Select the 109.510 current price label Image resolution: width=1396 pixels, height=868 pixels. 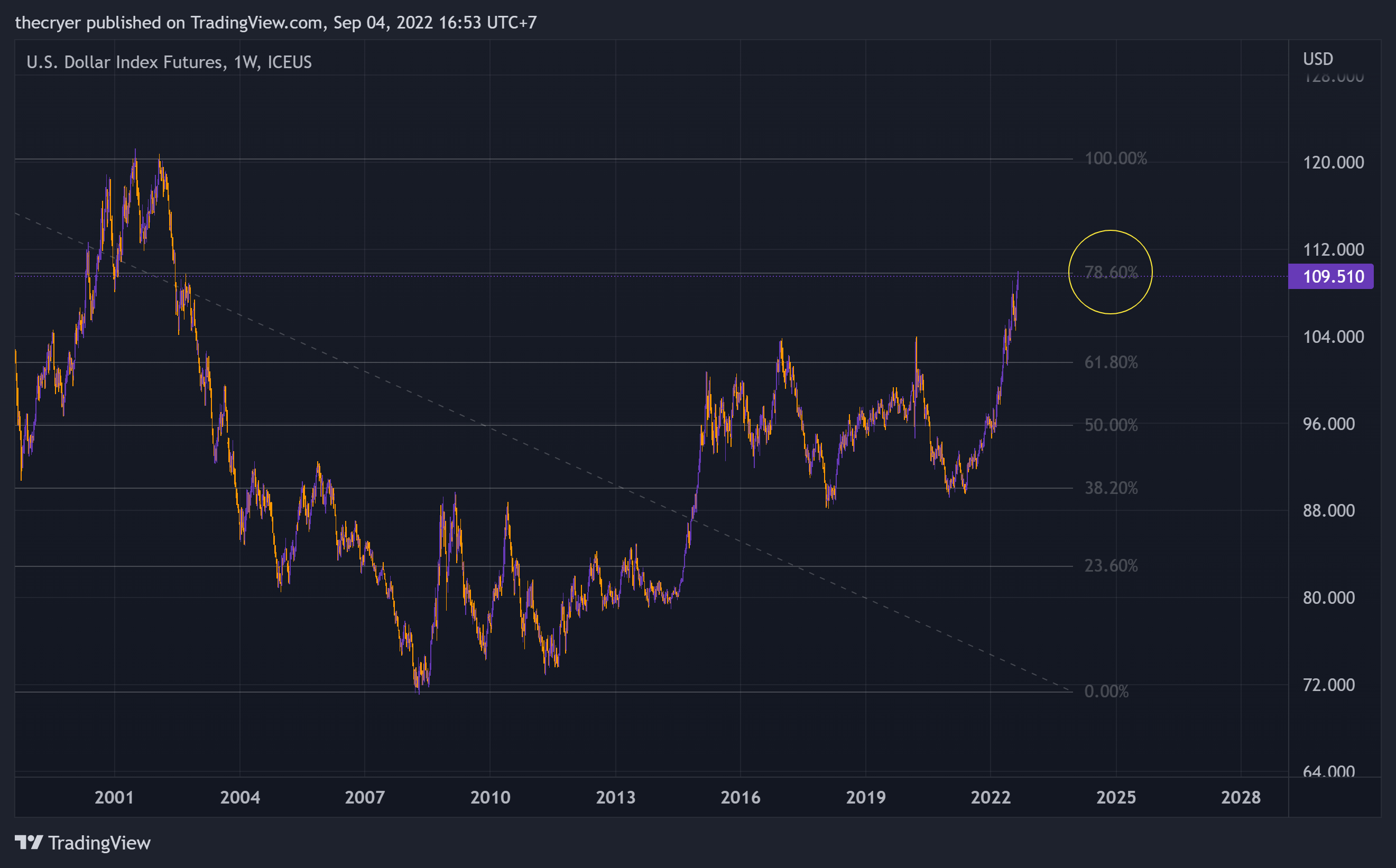pyautogui.click(x=1330, y=276)
